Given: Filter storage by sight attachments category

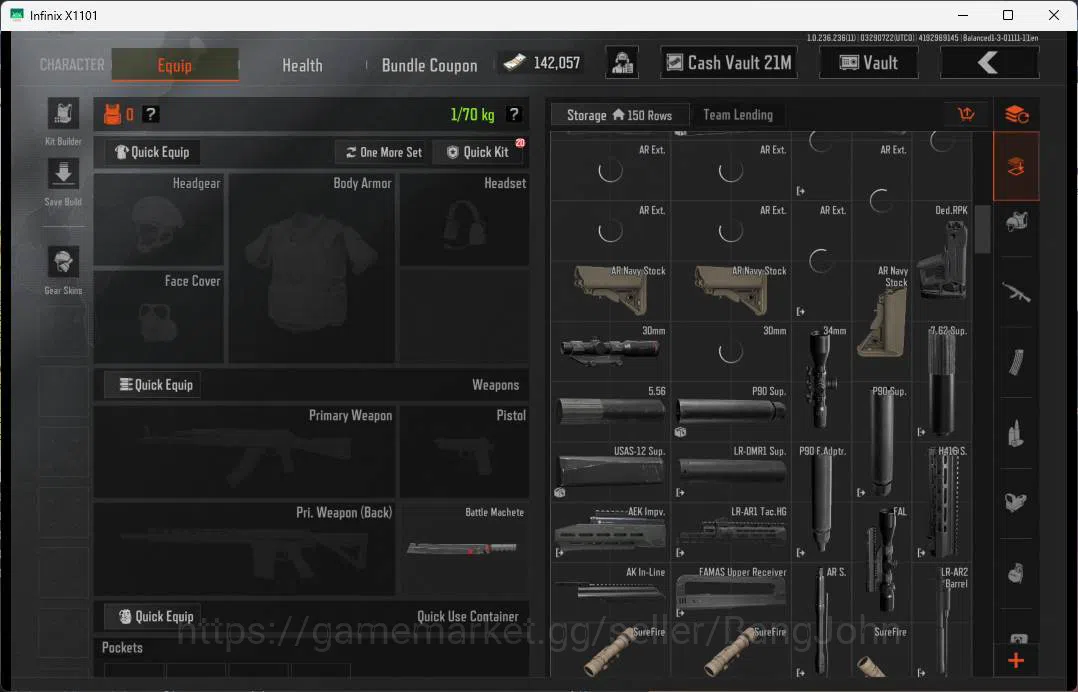Looking at the screenshot, I should tap(1016, 502).
